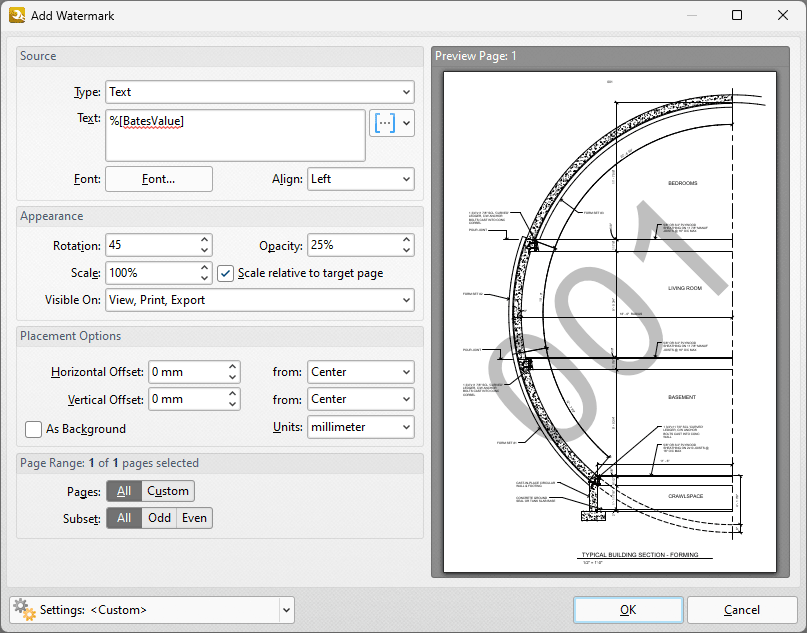Toggle Scale relative to target page
Screen dimensions: 807x633
pyautogui.click(x=225, y=273)
